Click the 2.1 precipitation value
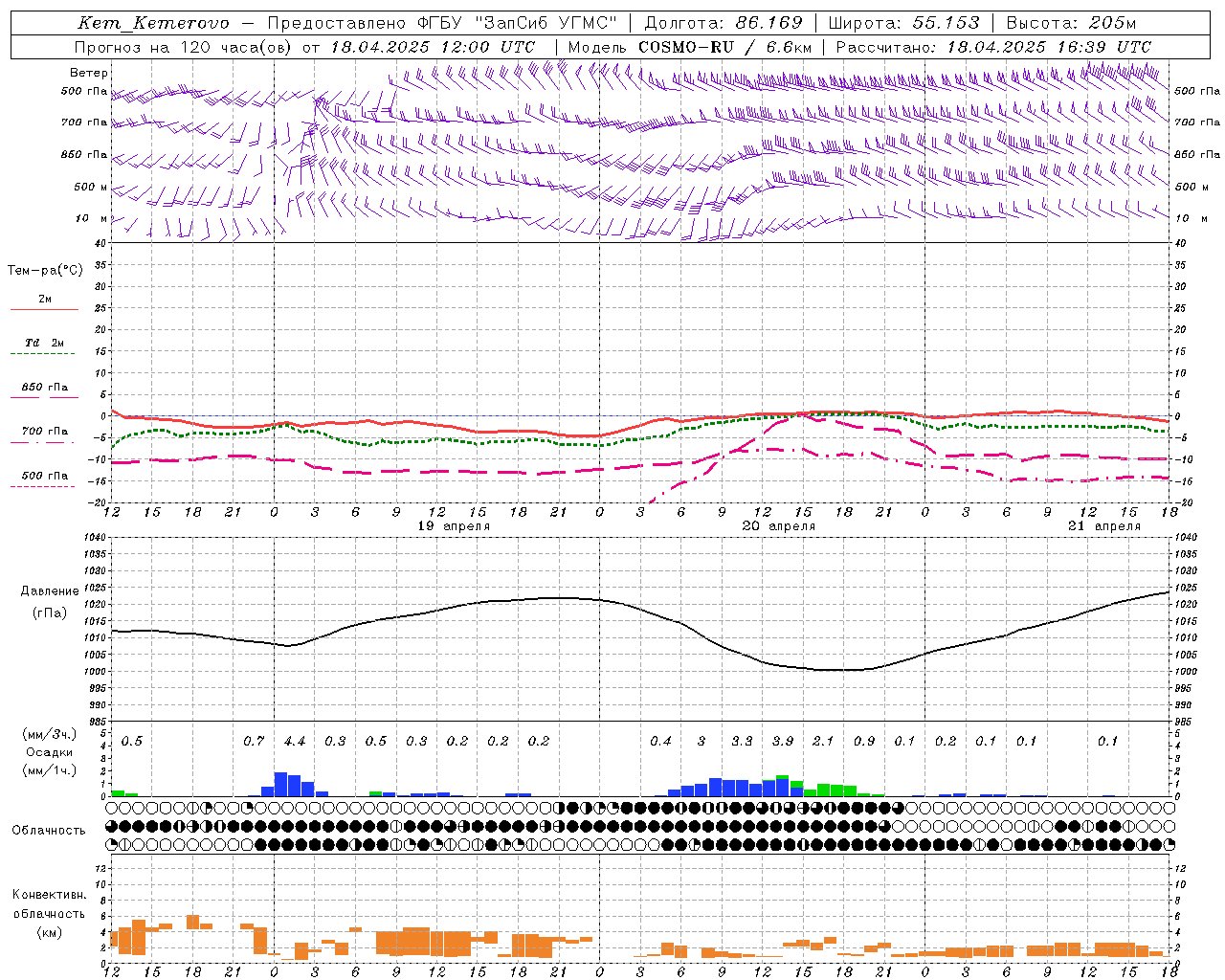 click(x=823, y=742)
